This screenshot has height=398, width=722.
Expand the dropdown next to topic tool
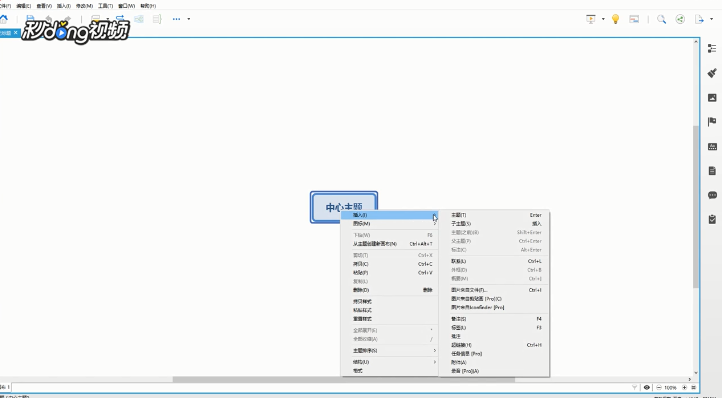pos(108,19)
